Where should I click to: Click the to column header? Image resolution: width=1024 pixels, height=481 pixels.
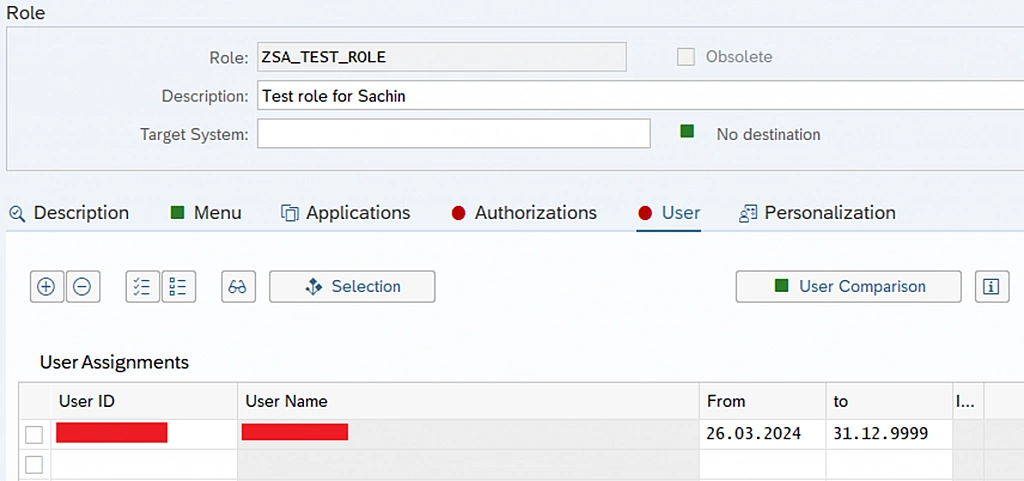889,401
